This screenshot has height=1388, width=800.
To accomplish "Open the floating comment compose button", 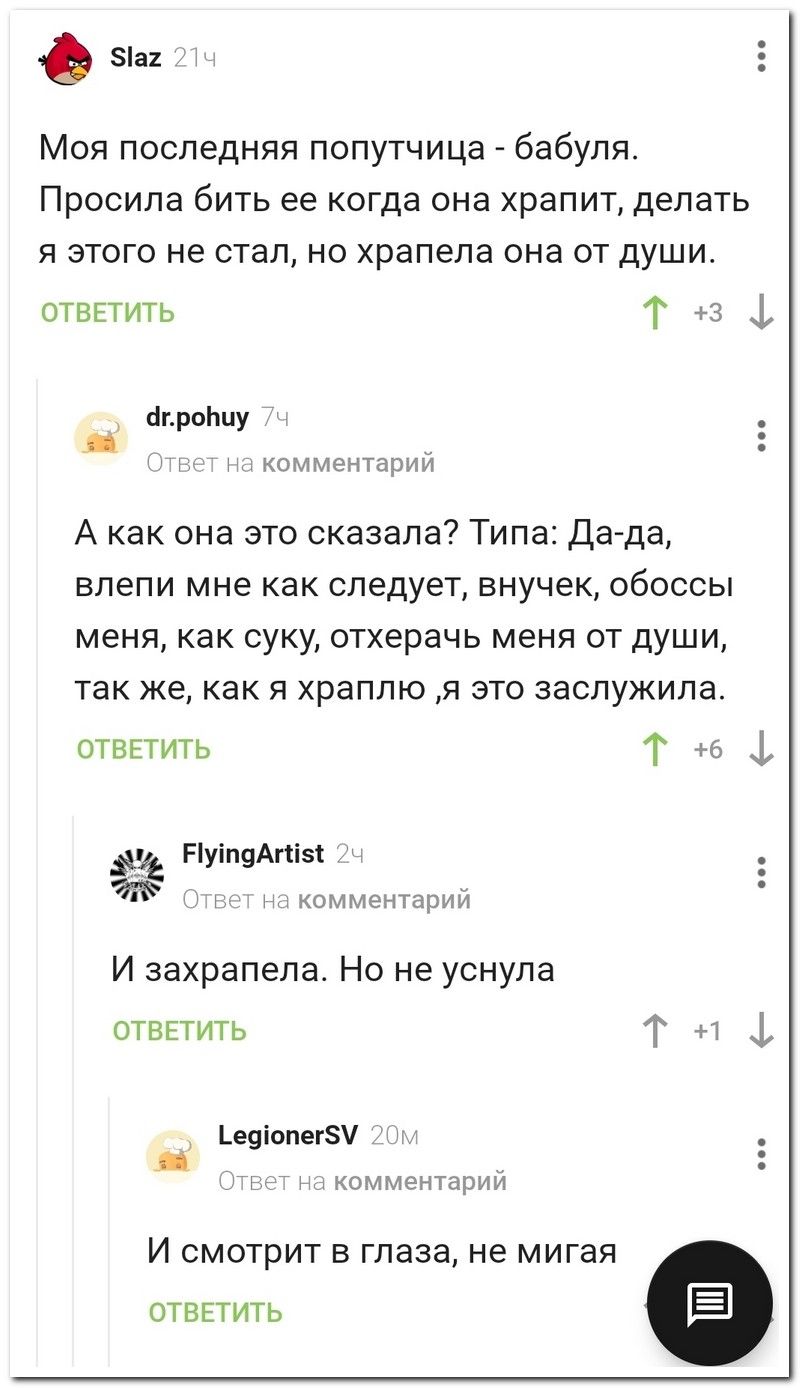I will point(710,1302).
